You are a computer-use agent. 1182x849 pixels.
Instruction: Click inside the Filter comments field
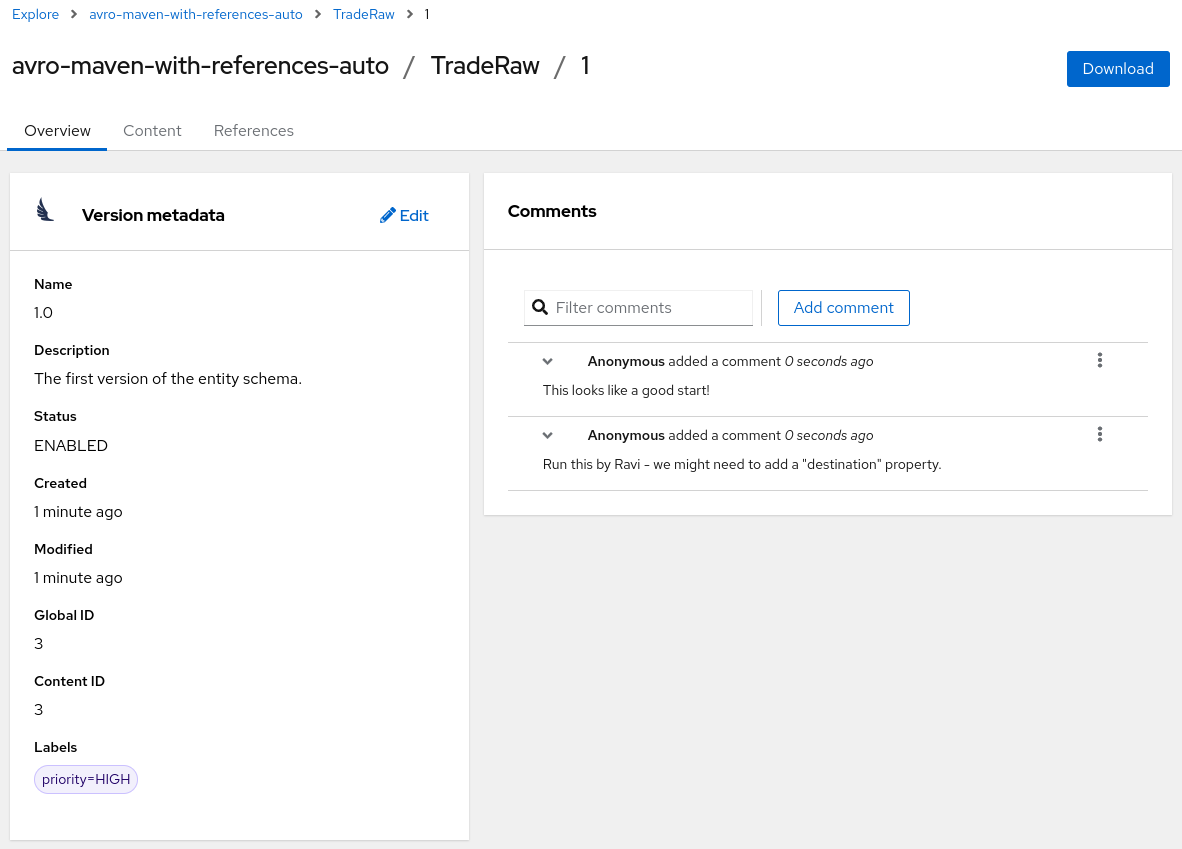[x=650, y=307]
